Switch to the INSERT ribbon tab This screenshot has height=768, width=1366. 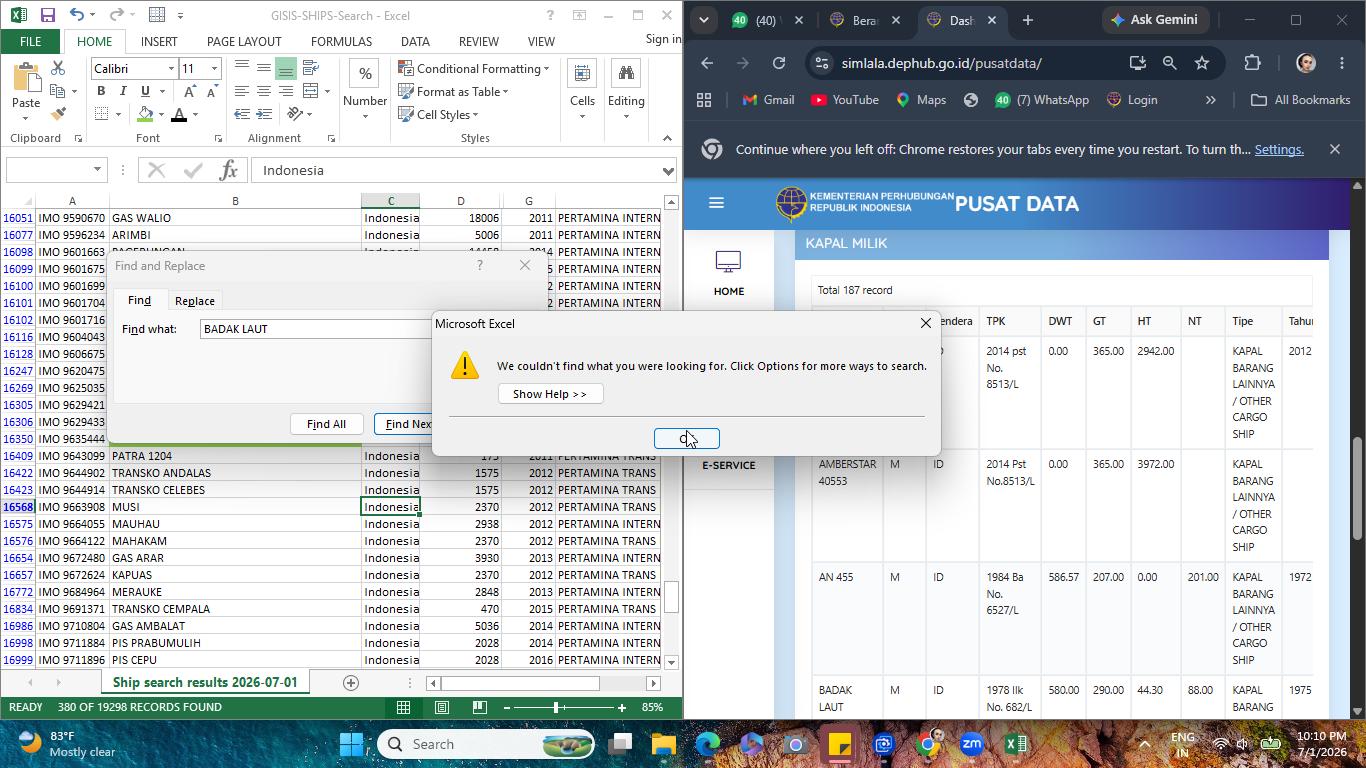click(159, 41)
